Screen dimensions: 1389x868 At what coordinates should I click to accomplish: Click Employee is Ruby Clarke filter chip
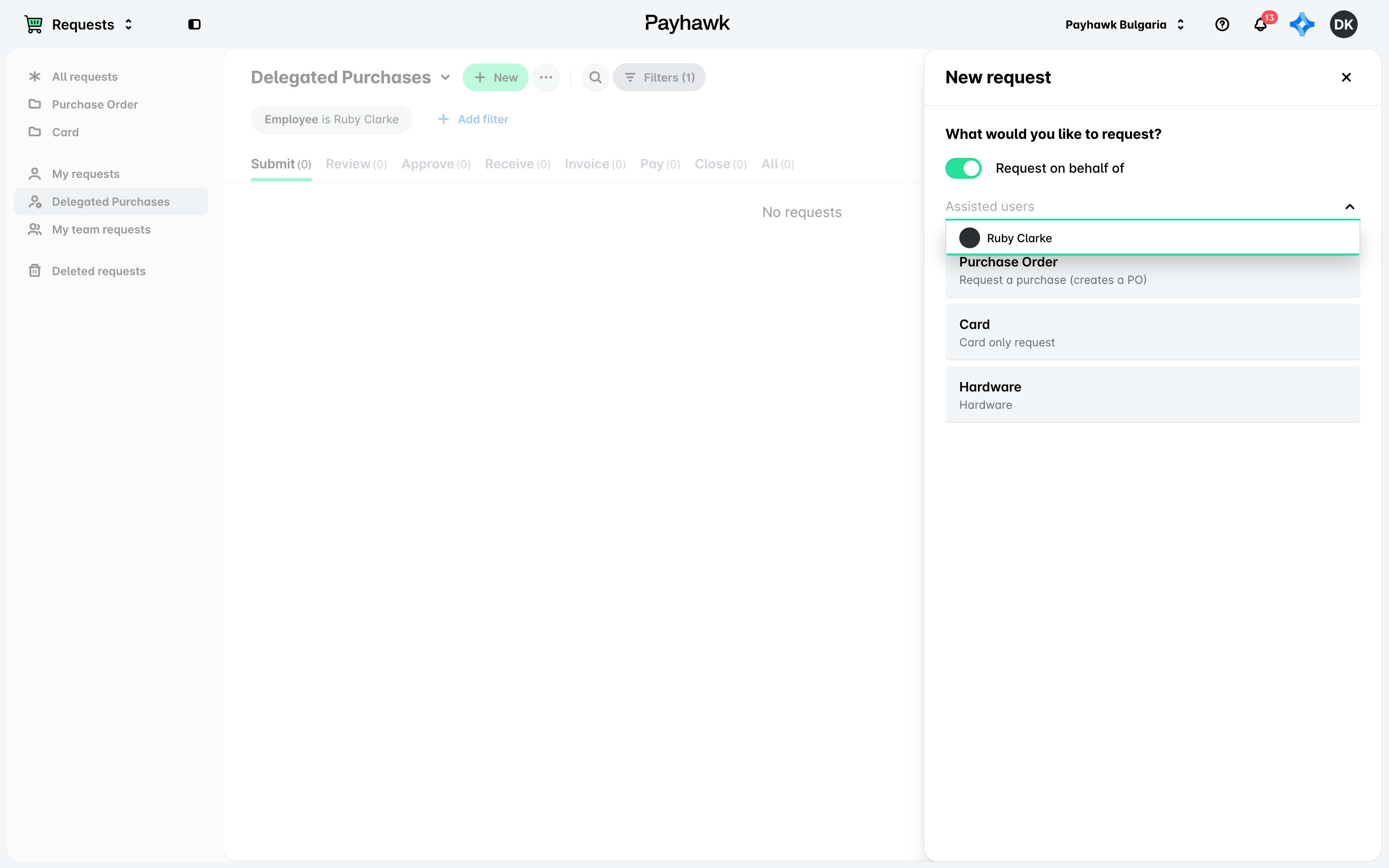(x=331, y=119)
